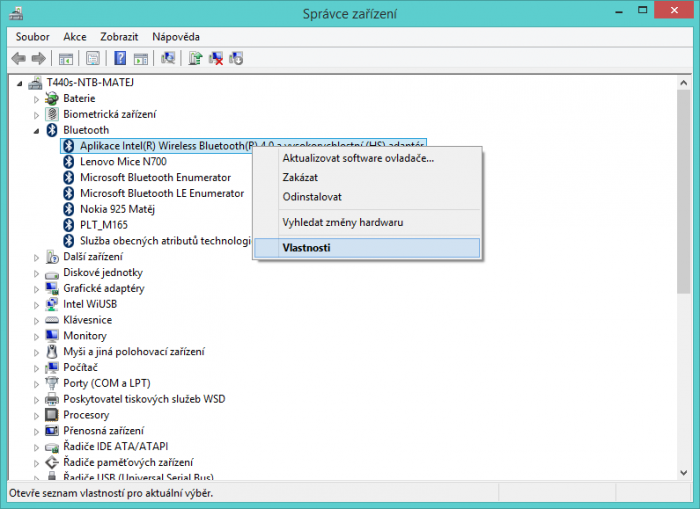Collapse the T440s-NTB-MATEJ root node
The image size is (700, 509).
(22, 83)
